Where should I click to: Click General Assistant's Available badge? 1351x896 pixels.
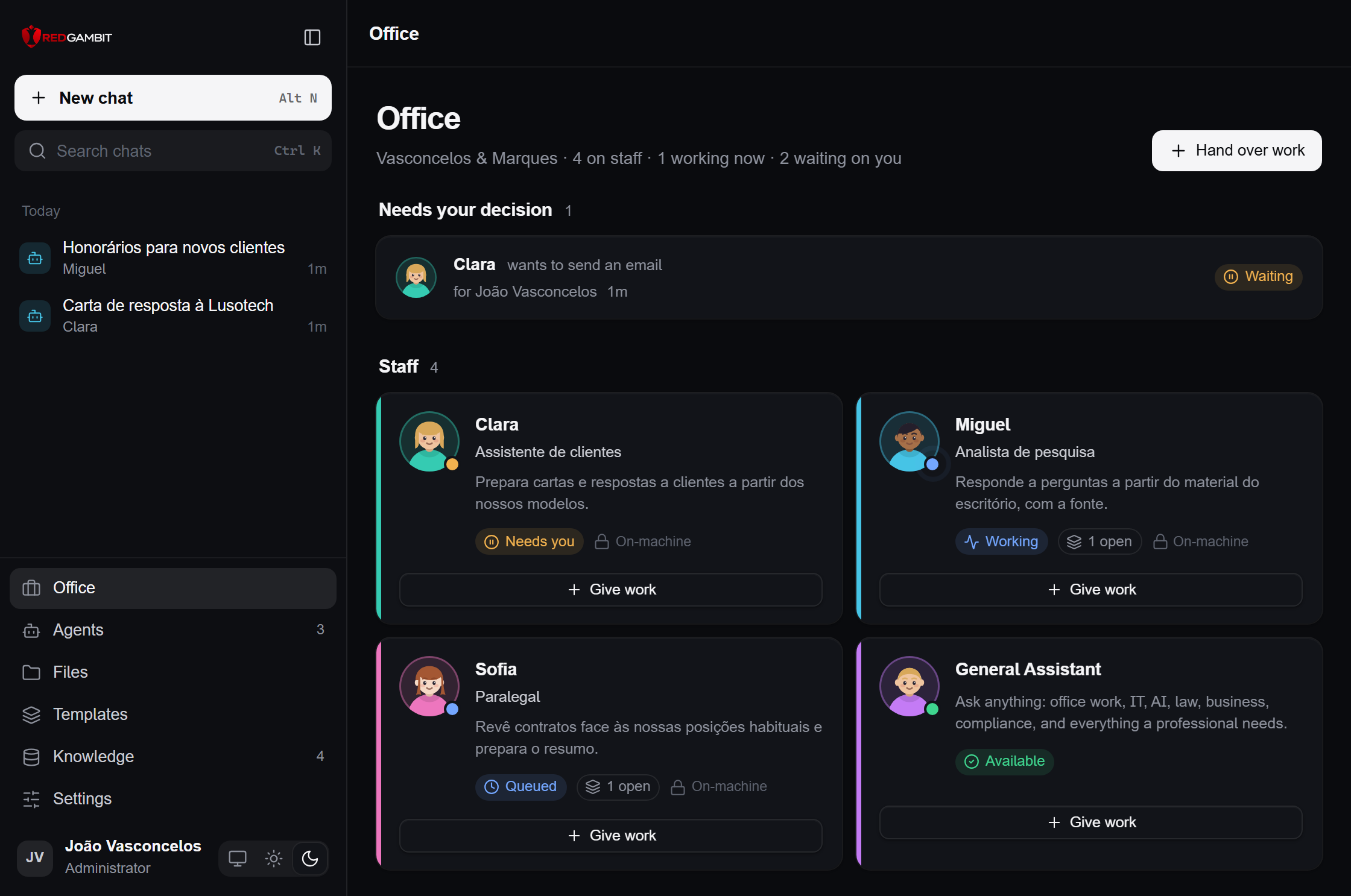pos(1005,762)
